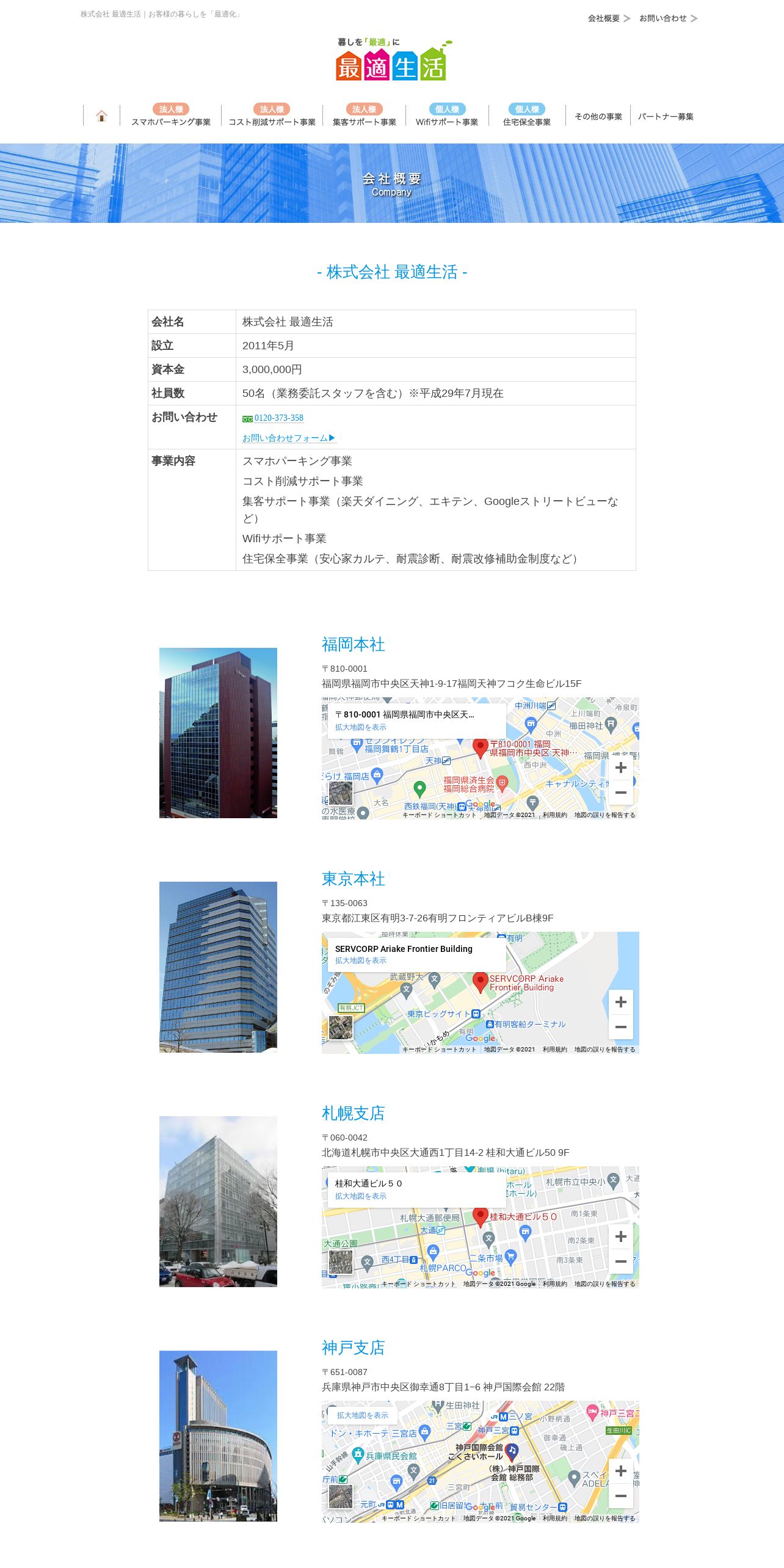Click キーボード ショートカット on Sapporo map
Image resolution: width=784 pixels, height=1568 pixels.
418,1284
